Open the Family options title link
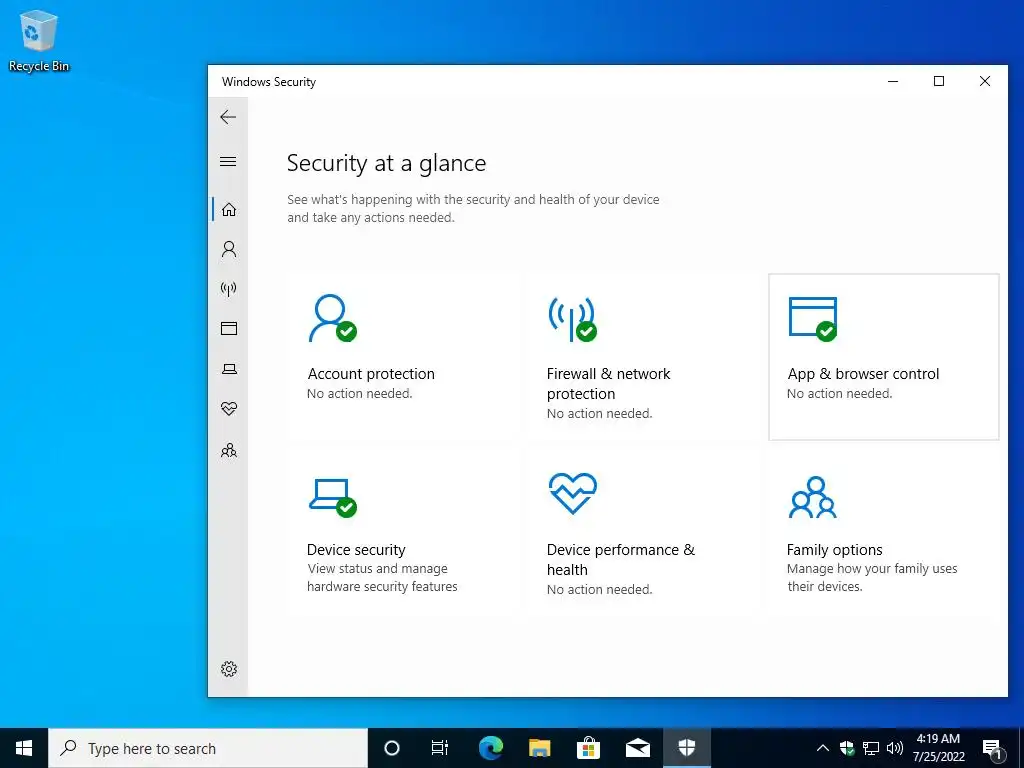Image resolution: width=1024 pixels, height=768 pixels. (834, 549)
